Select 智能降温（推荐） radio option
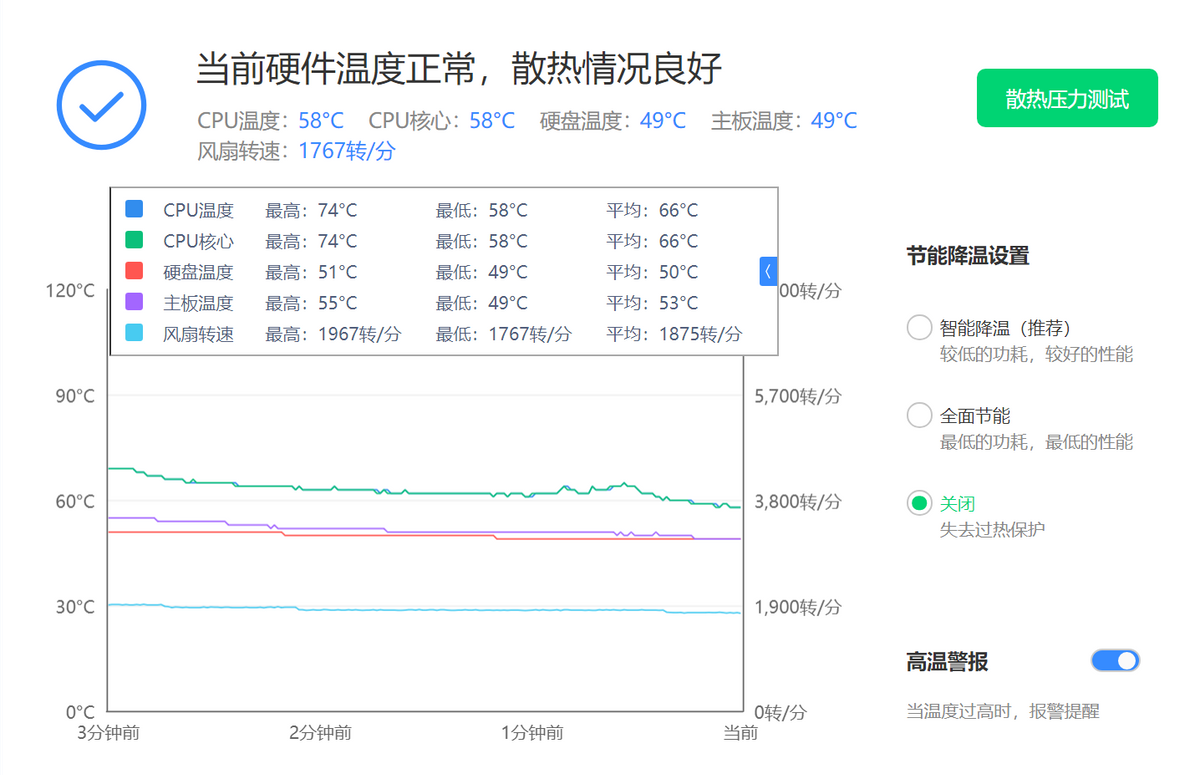Viewport: 1200px width, 775px height. pyautogui.click(x=919, y=328)
